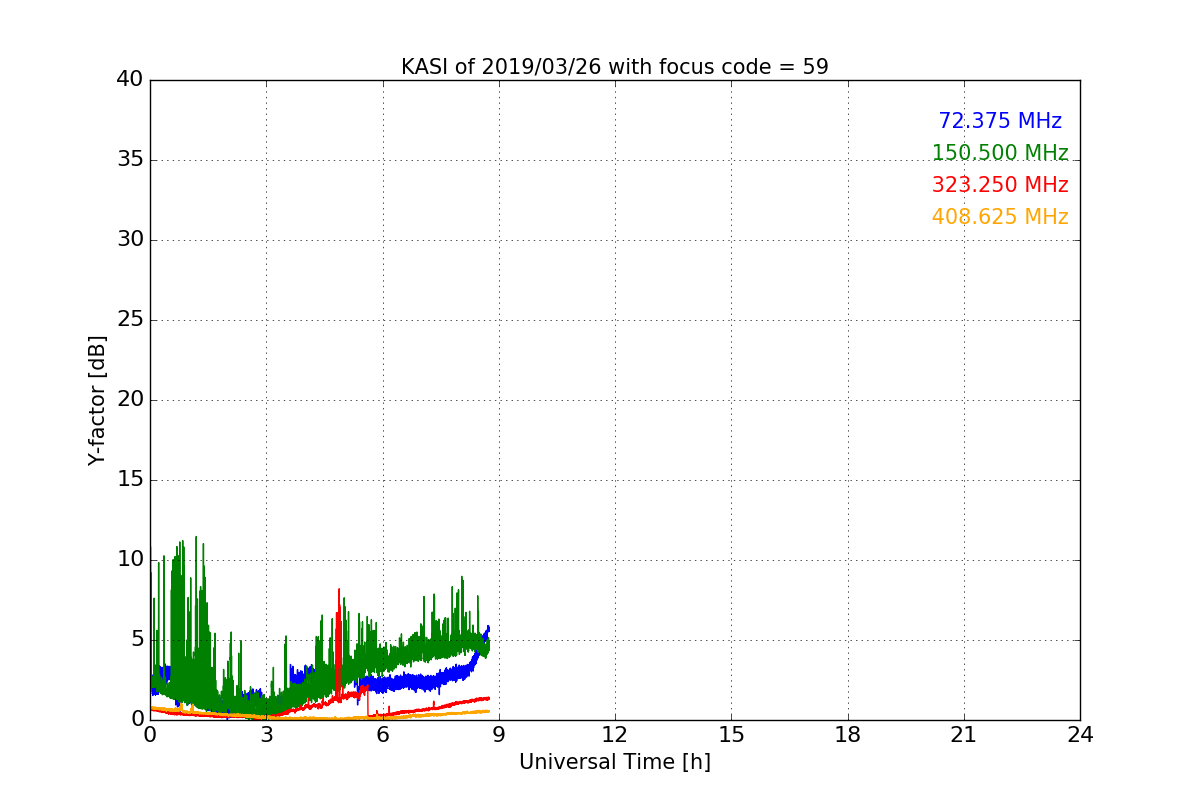Click the y-axis tick value 5

click(x=137, y=639)
